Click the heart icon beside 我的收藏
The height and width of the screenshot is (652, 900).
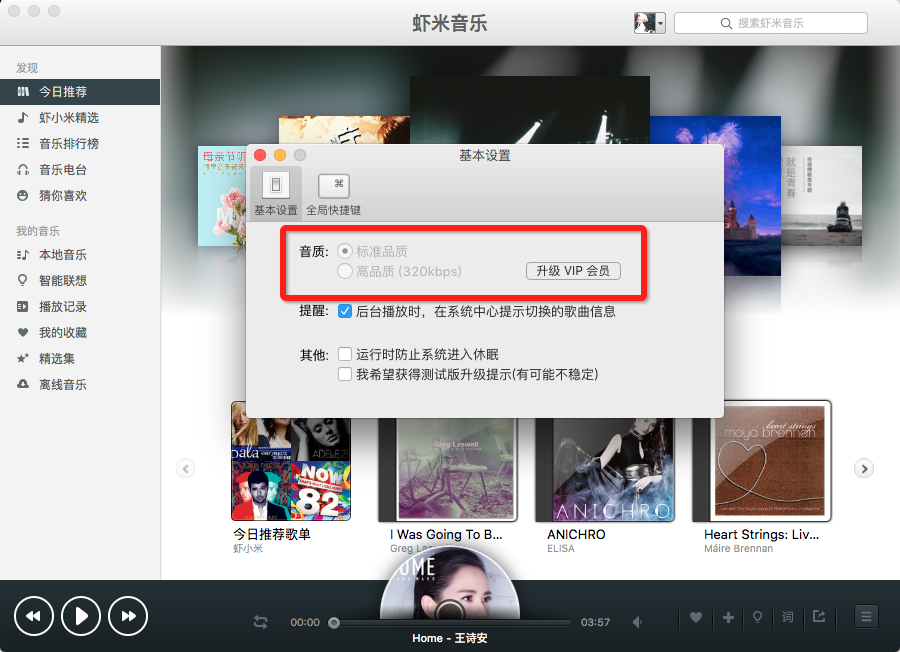(22, 332)
